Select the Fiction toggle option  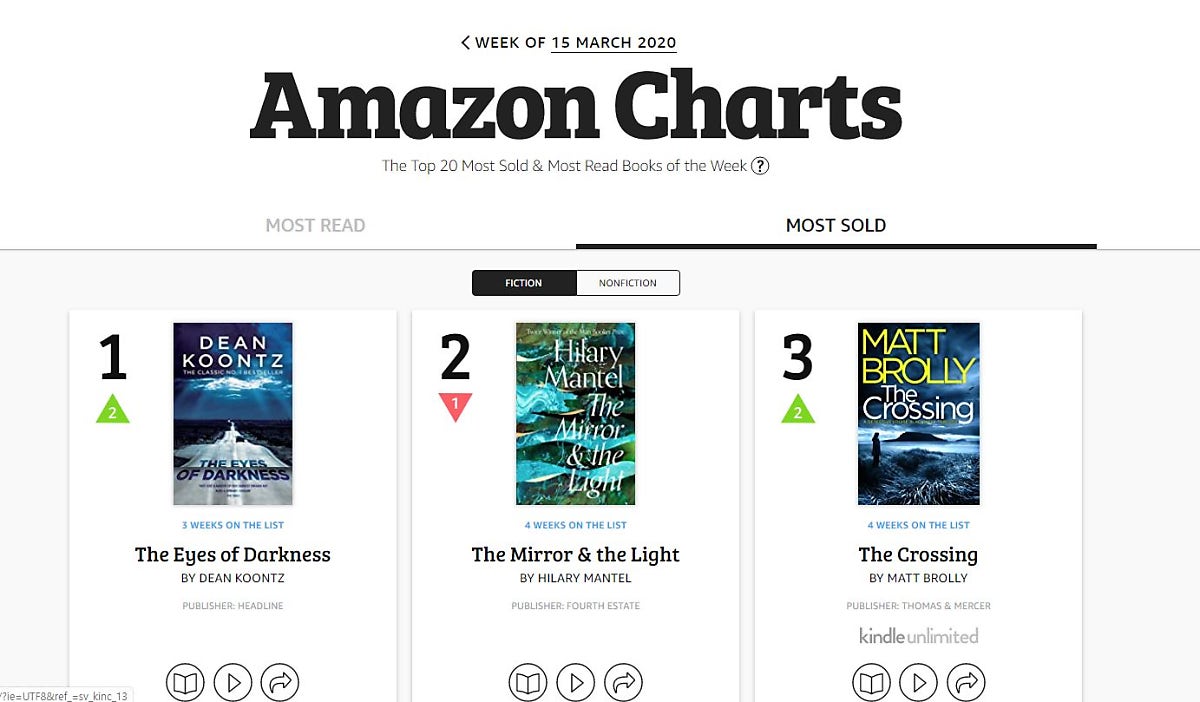point(524,283)
